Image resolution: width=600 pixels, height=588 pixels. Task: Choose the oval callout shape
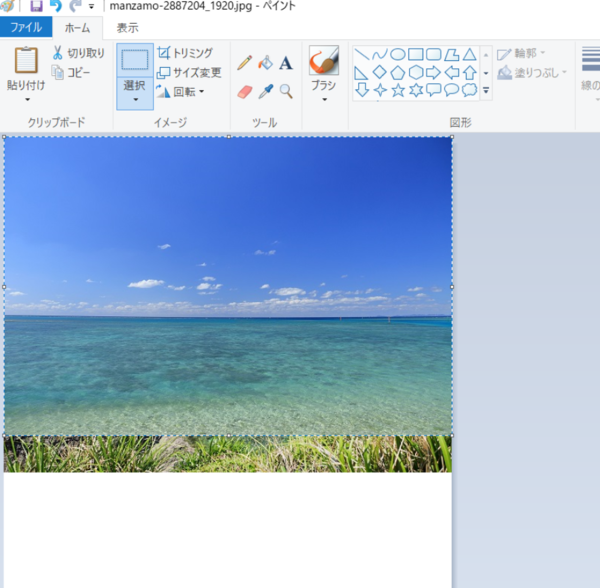[452, 90]
